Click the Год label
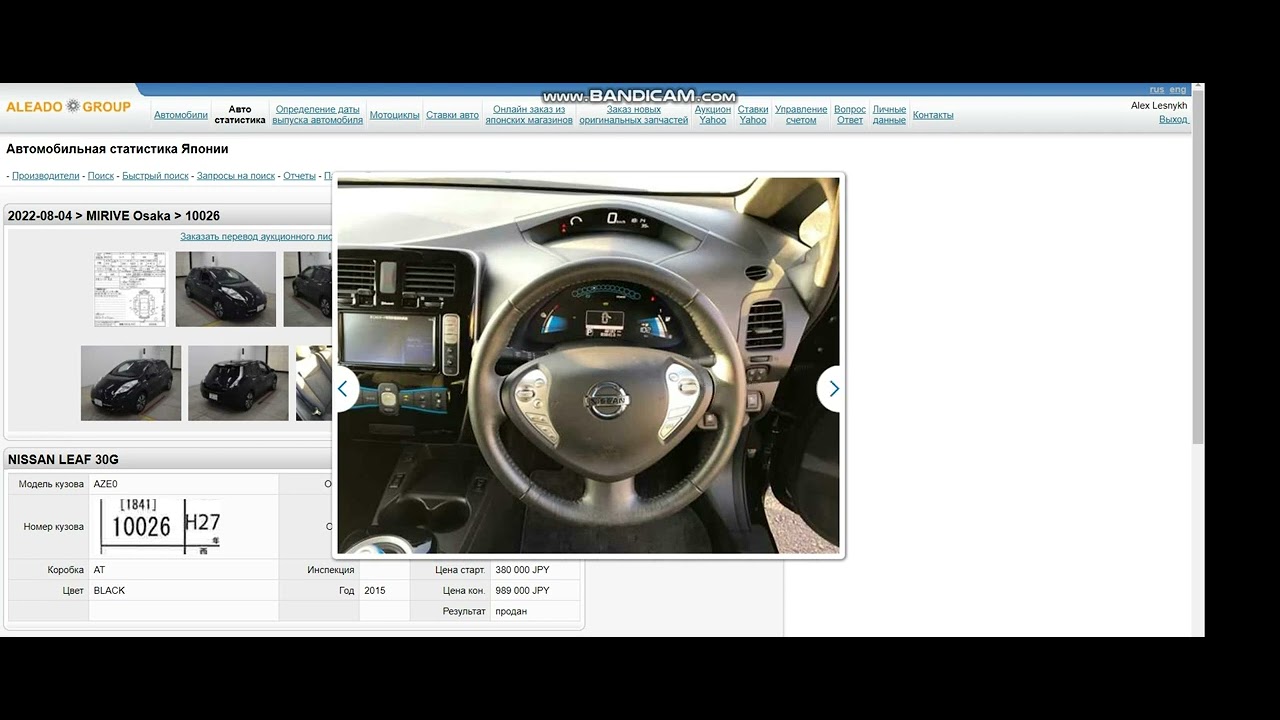This screenshot has height=720, width=1280. click(x=347, y=591)
